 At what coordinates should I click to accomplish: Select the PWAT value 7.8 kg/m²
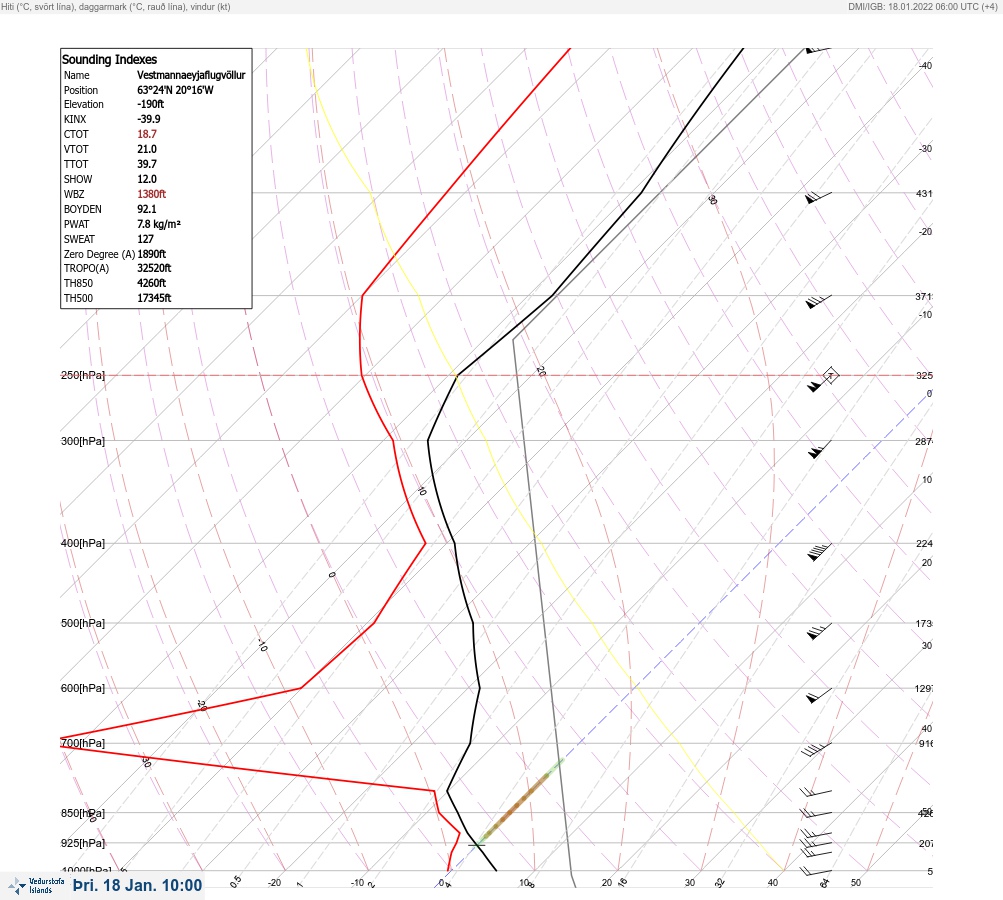(x=159, y=224)
